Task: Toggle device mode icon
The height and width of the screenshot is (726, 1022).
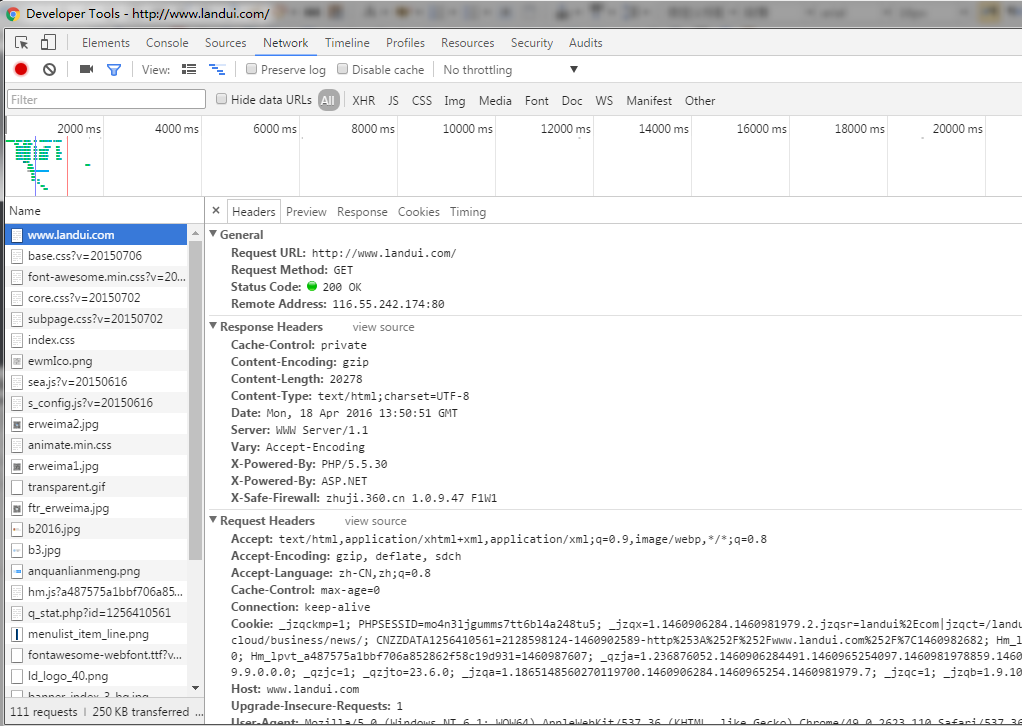Action: pyautogui.click(x=48, y=43)
